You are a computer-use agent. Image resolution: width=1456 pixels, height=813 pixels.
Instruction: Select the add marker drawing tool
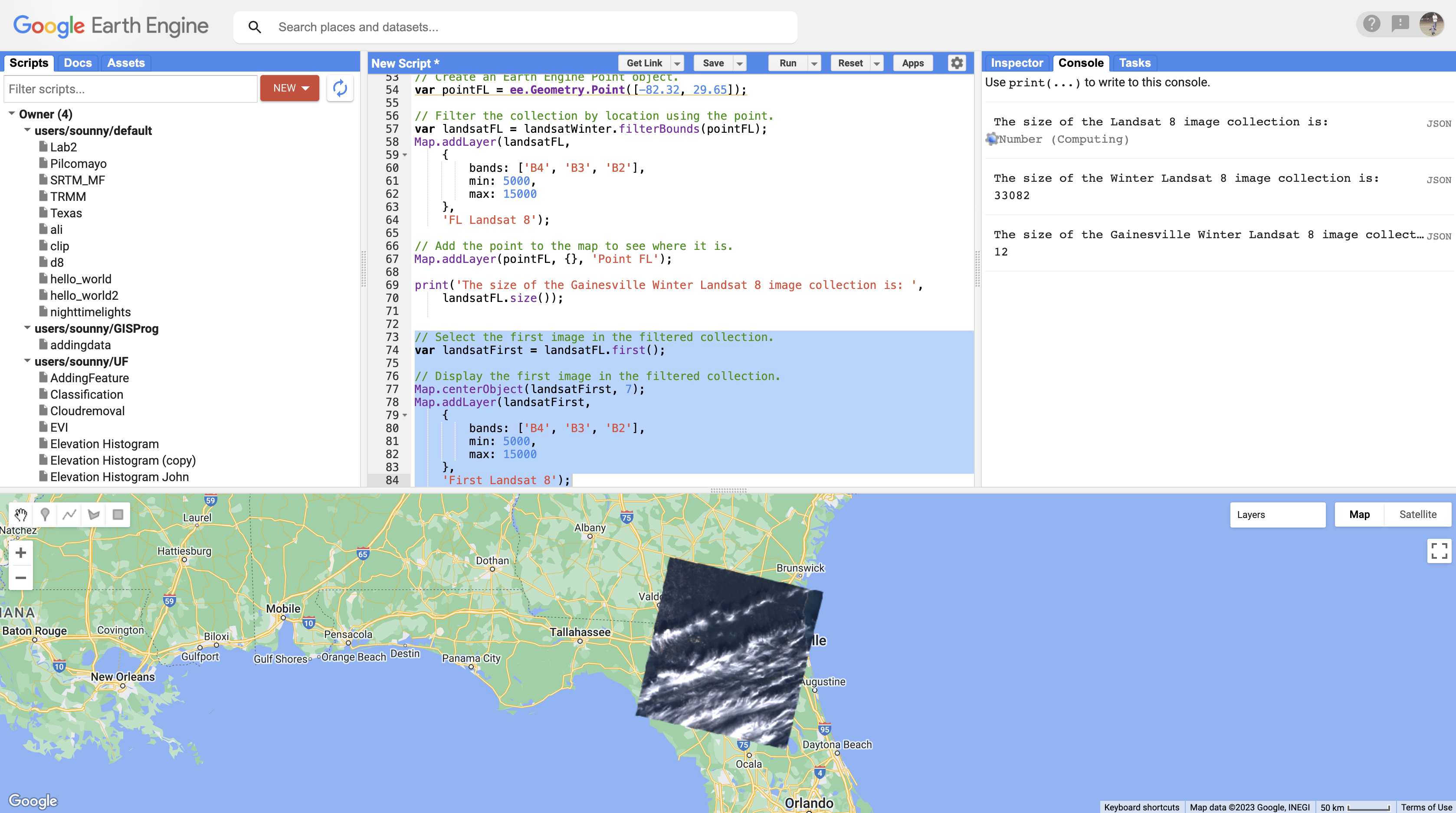(x=45, y=515)
